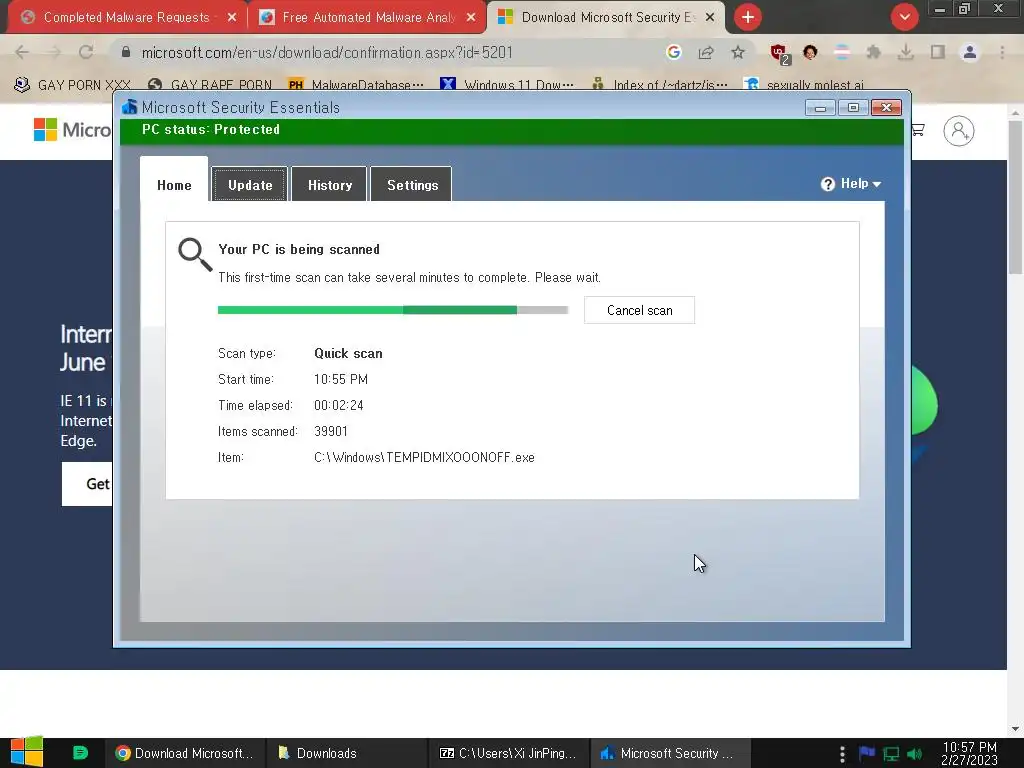Switch to the History tab
This screenshot has width=1024, height=768.
tap(330, 185)
